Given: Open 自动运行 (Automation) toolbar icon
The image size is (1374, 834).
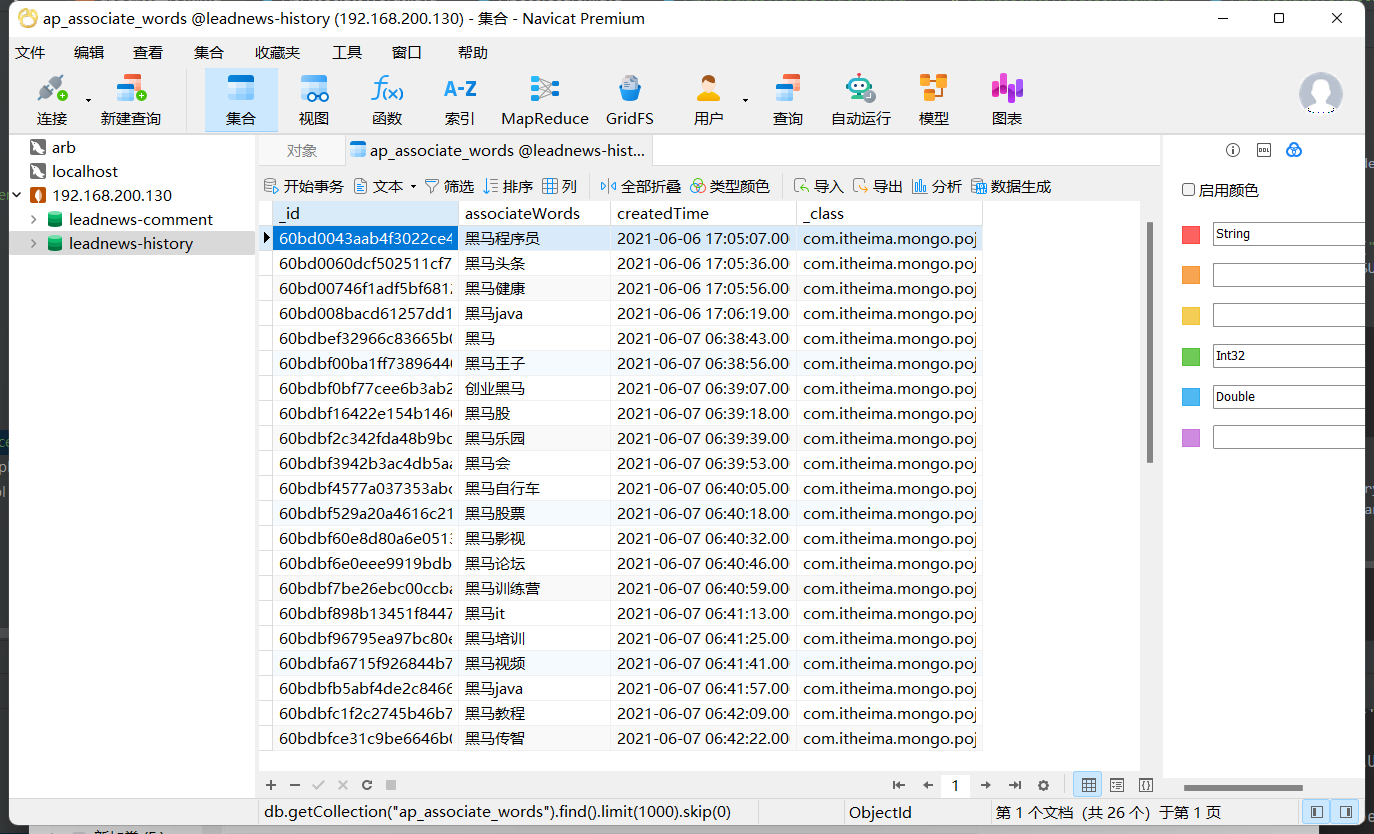Looking at the screenshot, I should [x=860, y=100].
